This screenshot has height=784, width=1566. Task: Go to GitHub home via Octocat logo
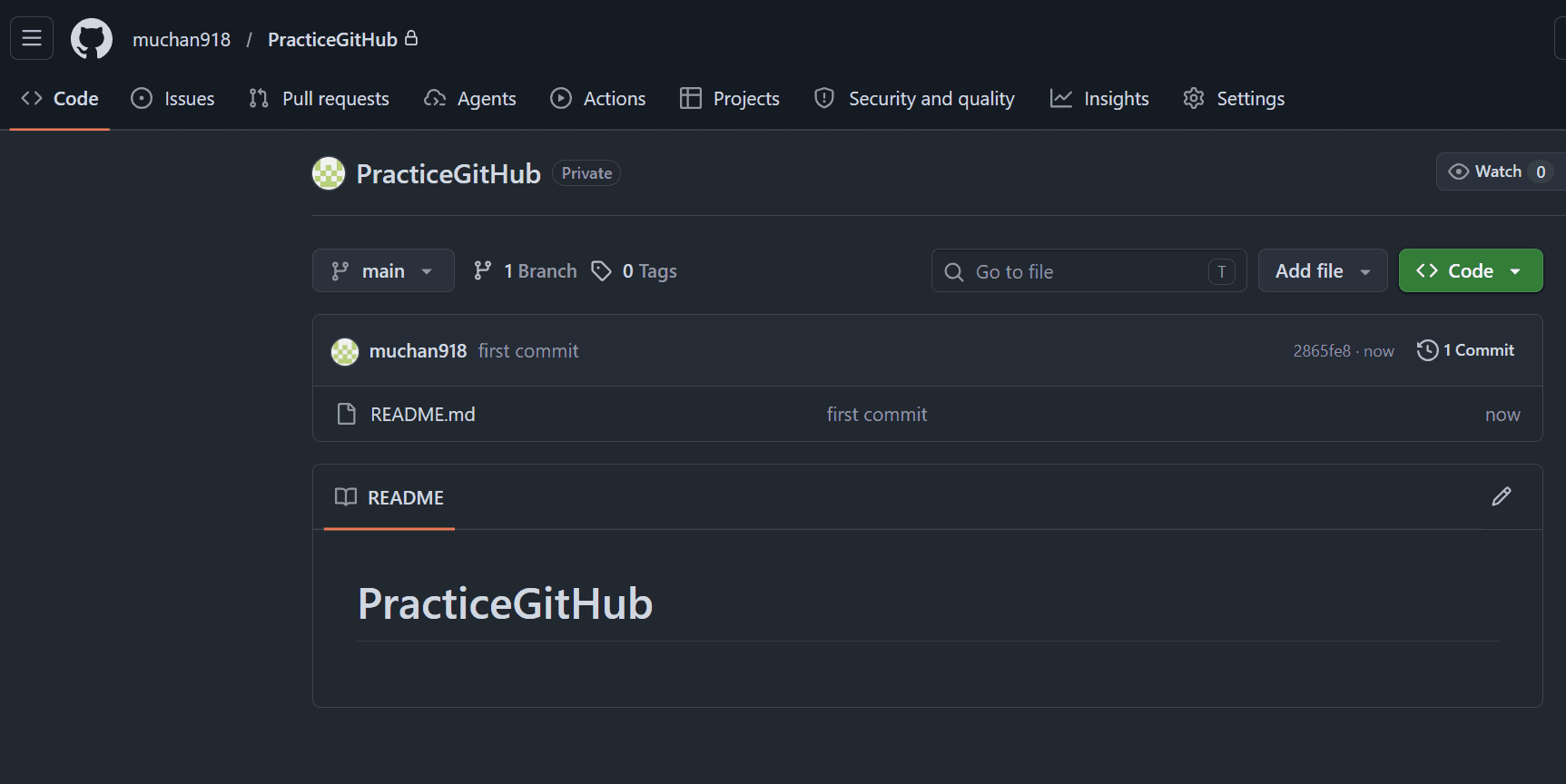[x=92, y=39]
